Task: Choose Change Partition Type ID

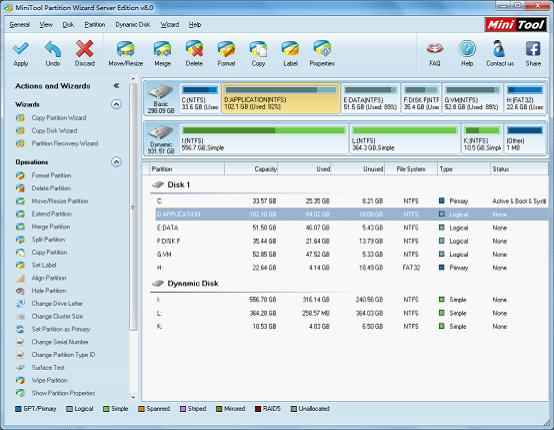Action: (x=63, y=355)
